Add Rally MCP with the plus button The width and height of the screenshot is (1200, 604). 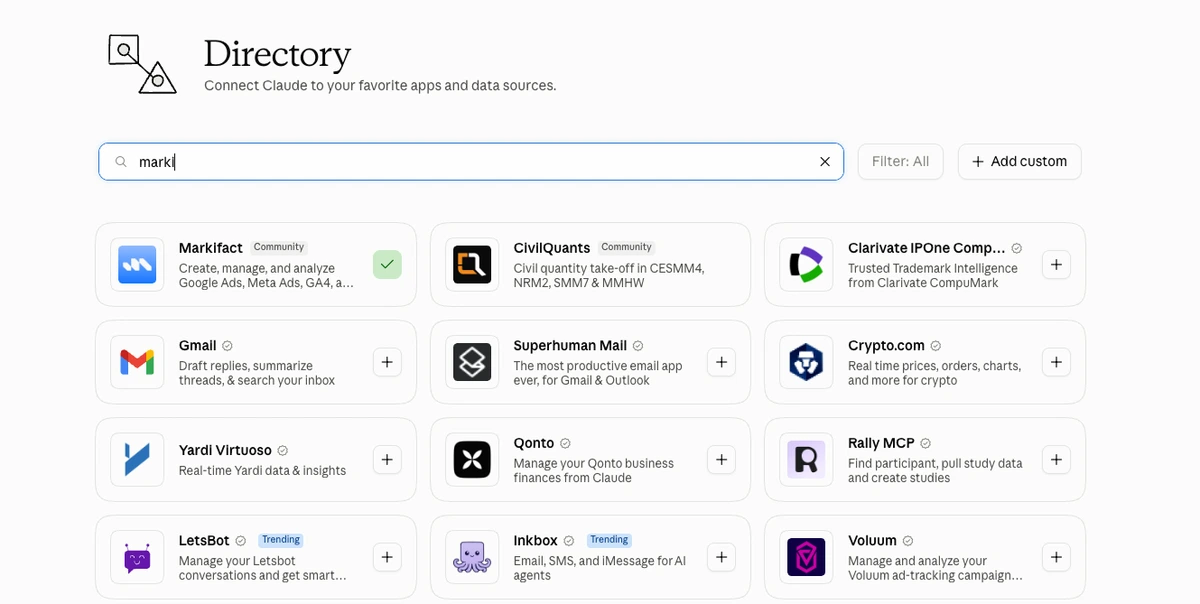point(1056,460)
